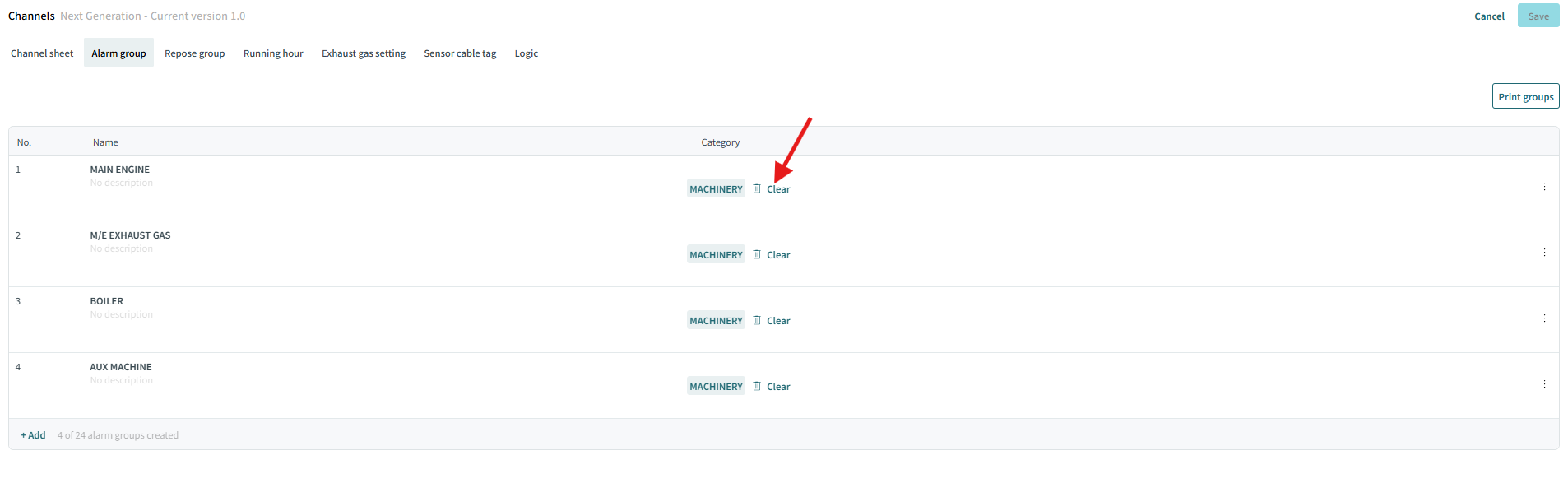Click the Save button
Image resolution: width=1568 pixels, height=483 pixels.
1538,16
